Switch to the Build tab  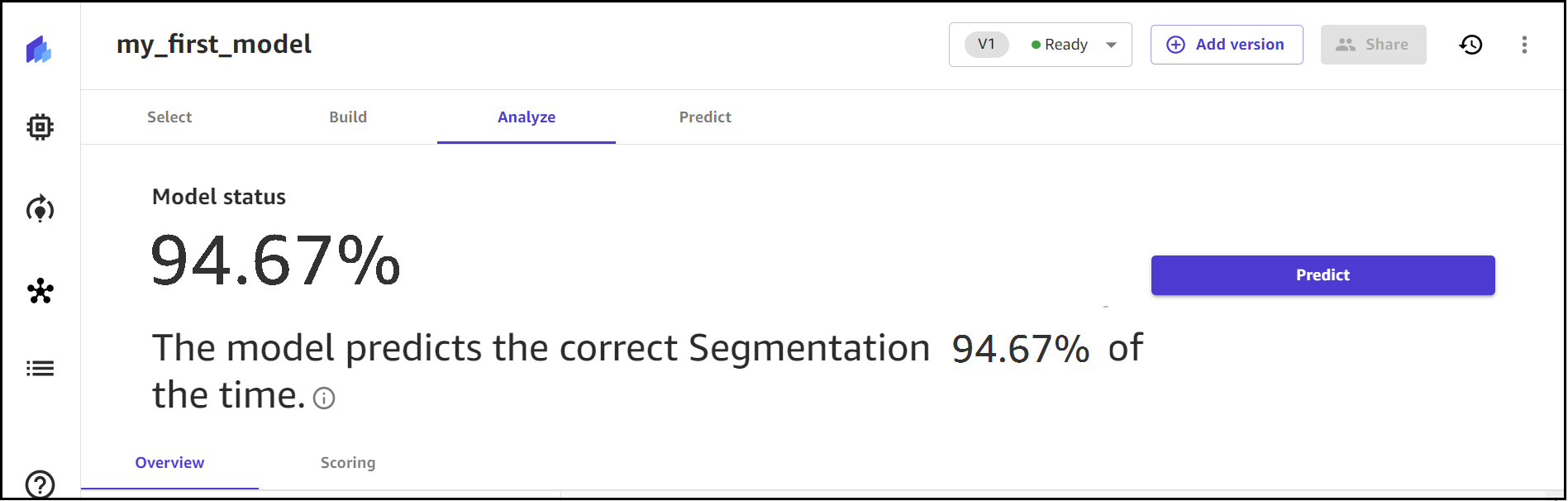[x=348, y=117]
